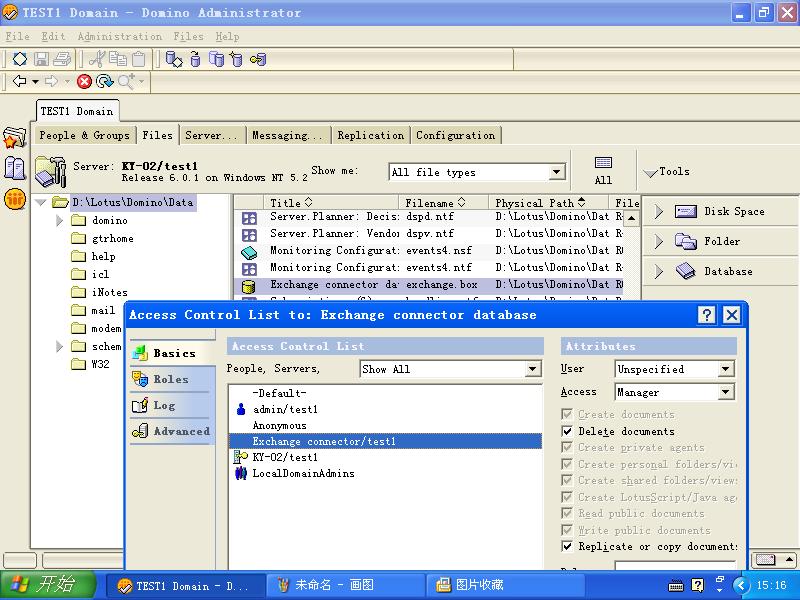Click the dialog help question mark button
Viewport: 800px width, 600px height.
pyautogui.click(x=707, y=315)
